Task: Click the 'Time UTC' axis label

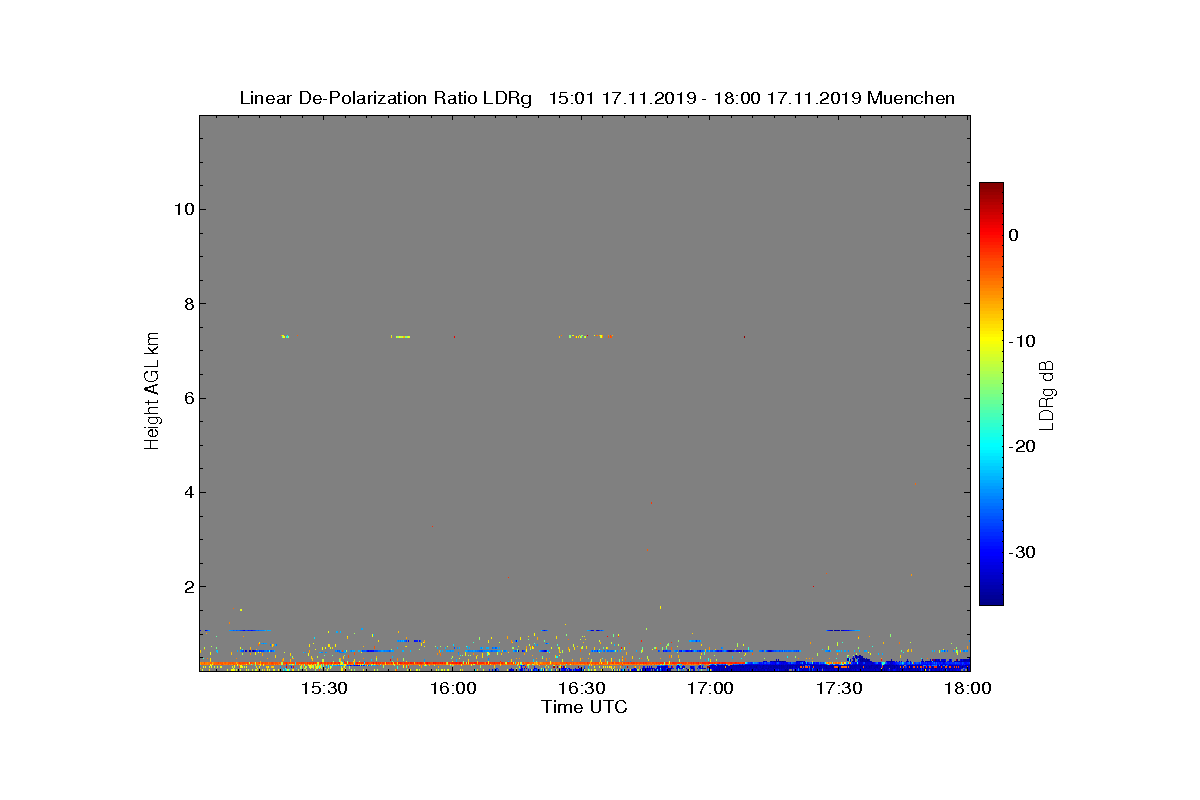Action: tap(584, 707)
